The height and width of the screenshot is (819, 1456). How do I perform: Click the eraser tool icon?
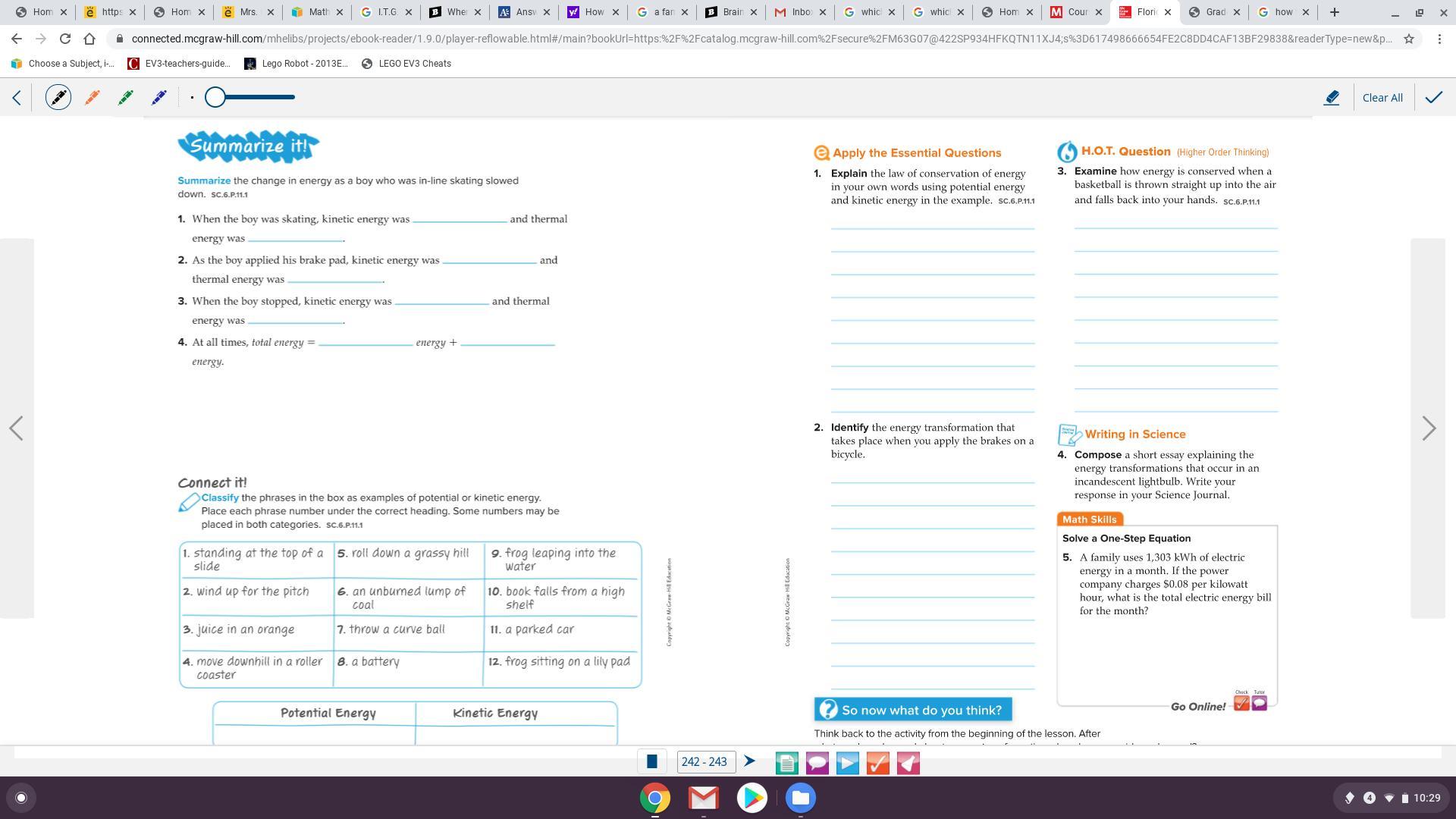pyautogui.click(x=1332, y=97)
